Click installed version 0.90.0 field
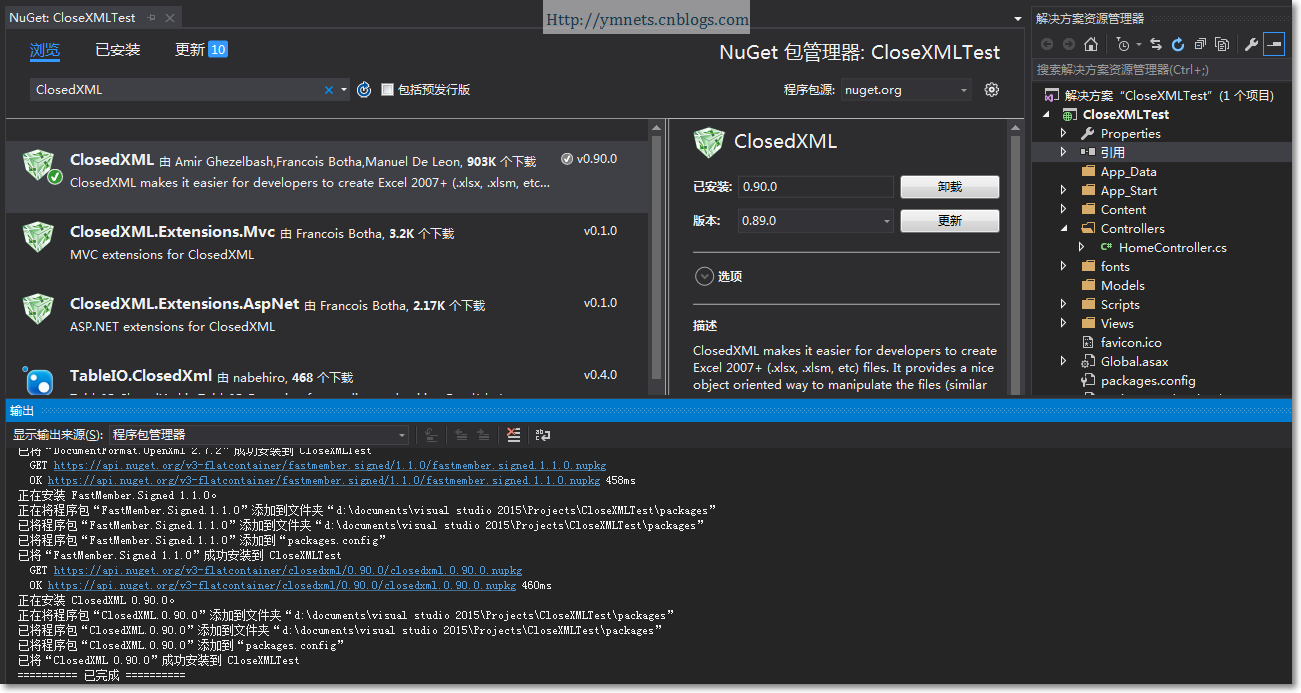The image size is (1301, 693). (815, 187)
